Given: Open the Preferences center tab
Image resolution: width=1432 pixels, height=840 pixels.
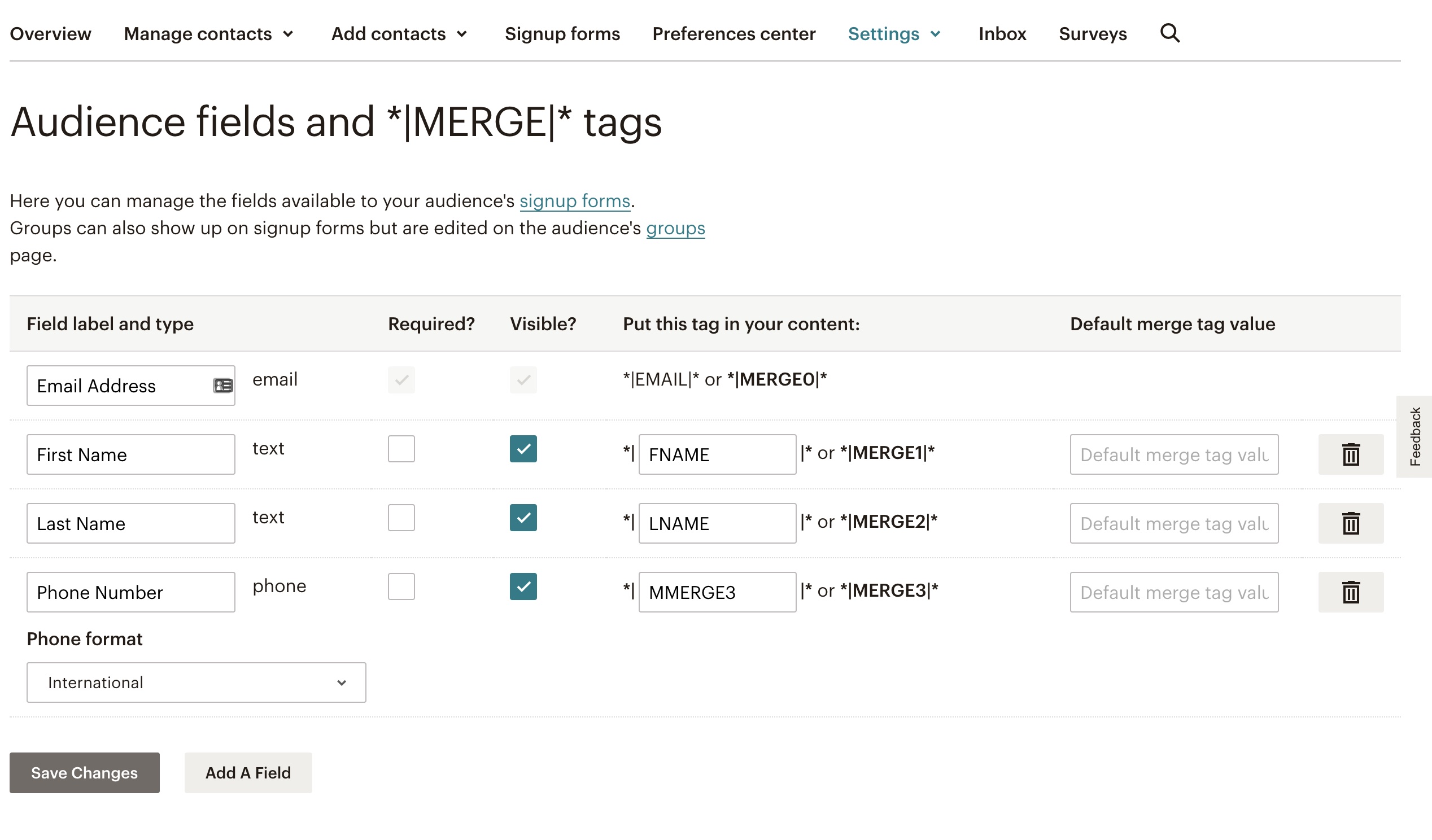Looking at the screenshot, I should (x=734, y=34).
